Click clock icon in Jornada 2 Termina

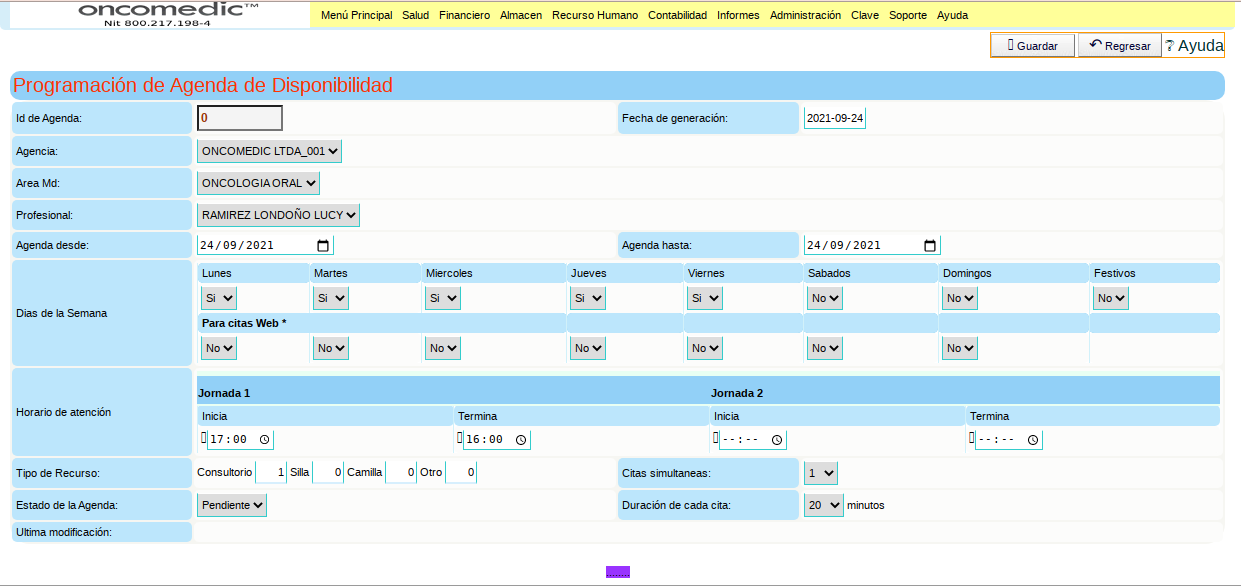[1033, 440]
